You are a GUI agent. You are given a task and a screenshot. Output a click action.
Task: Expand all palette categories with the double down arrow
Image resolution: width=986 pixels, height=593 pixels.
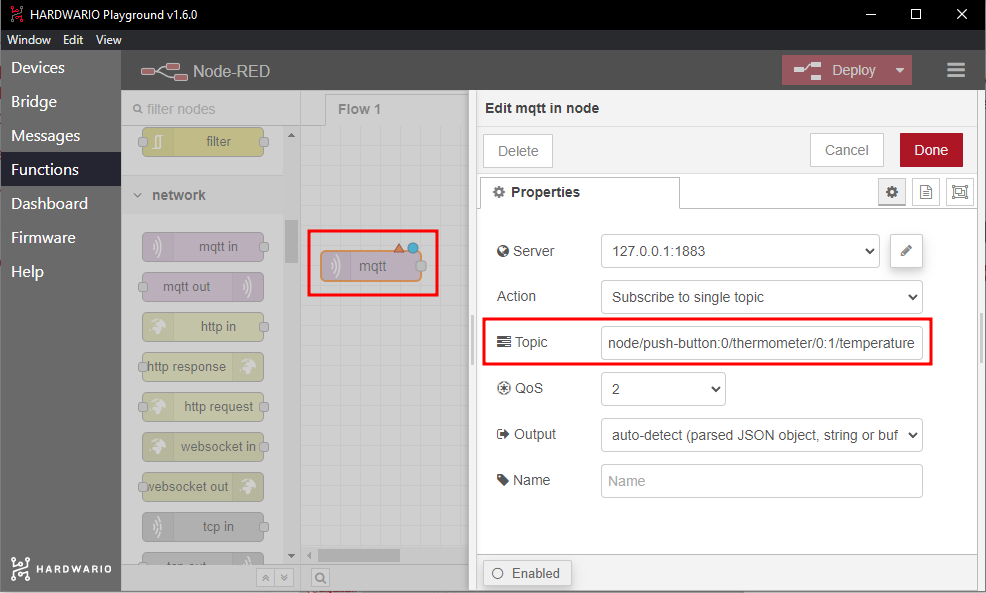coord(284,578)
